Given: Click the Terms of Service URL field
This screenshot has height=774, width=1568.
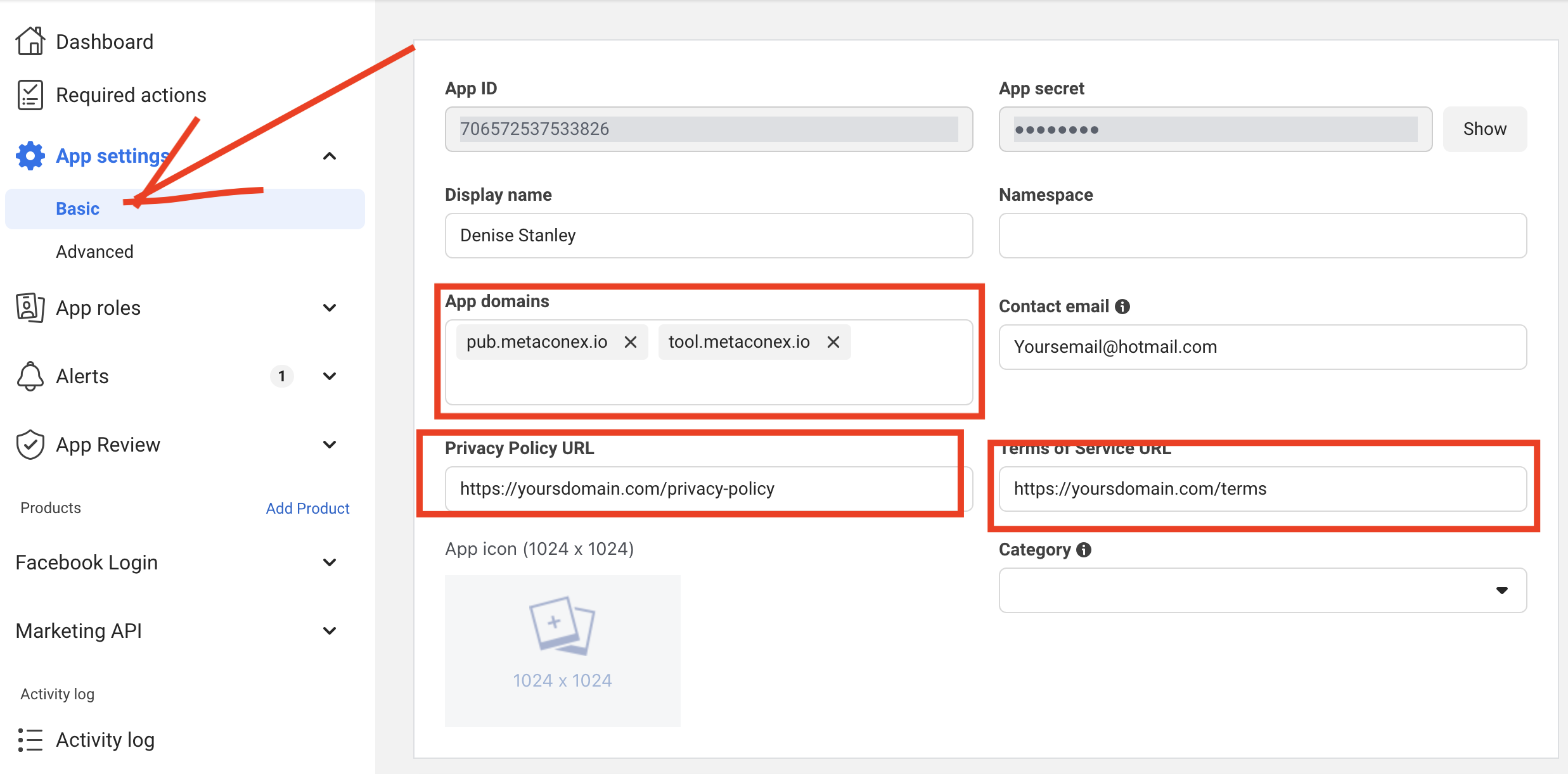Looking at the screenshot, I should pos(1263,489).
